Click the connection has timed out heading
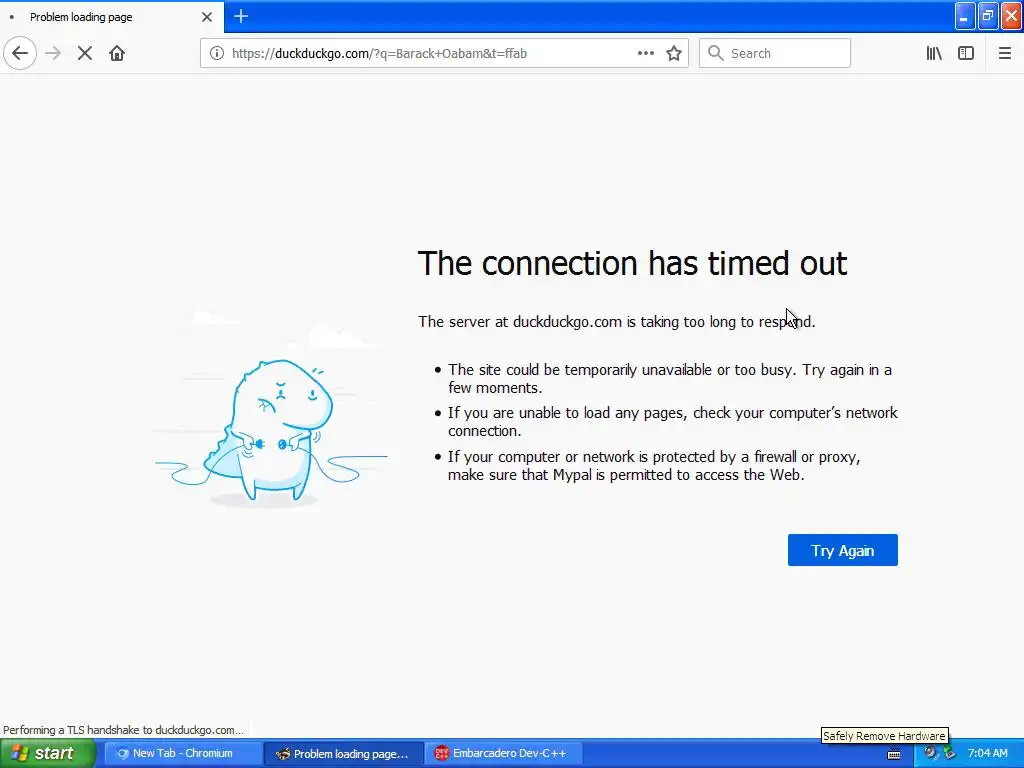This screenshot has width=1024, height=768. (x=632, y=263)
